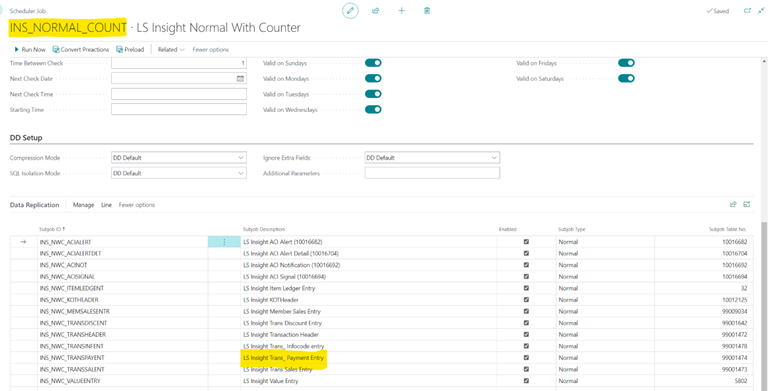Open the Related menu
Image resolution: width=780 pixels, height=391 pixels.
[x=171, y=49]
